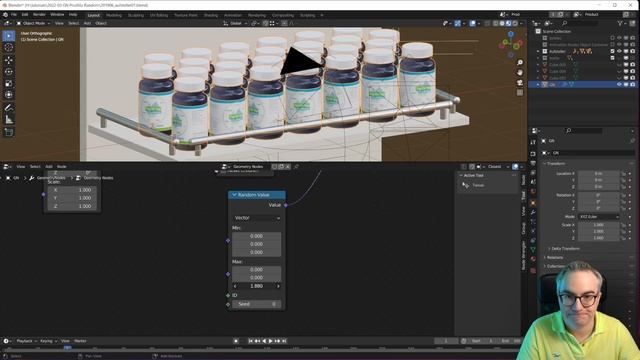Toggle visibility eye of GN outliner row
Viewport: 640px width, 360px height.
pyautogui.click(x=619, y=84)
